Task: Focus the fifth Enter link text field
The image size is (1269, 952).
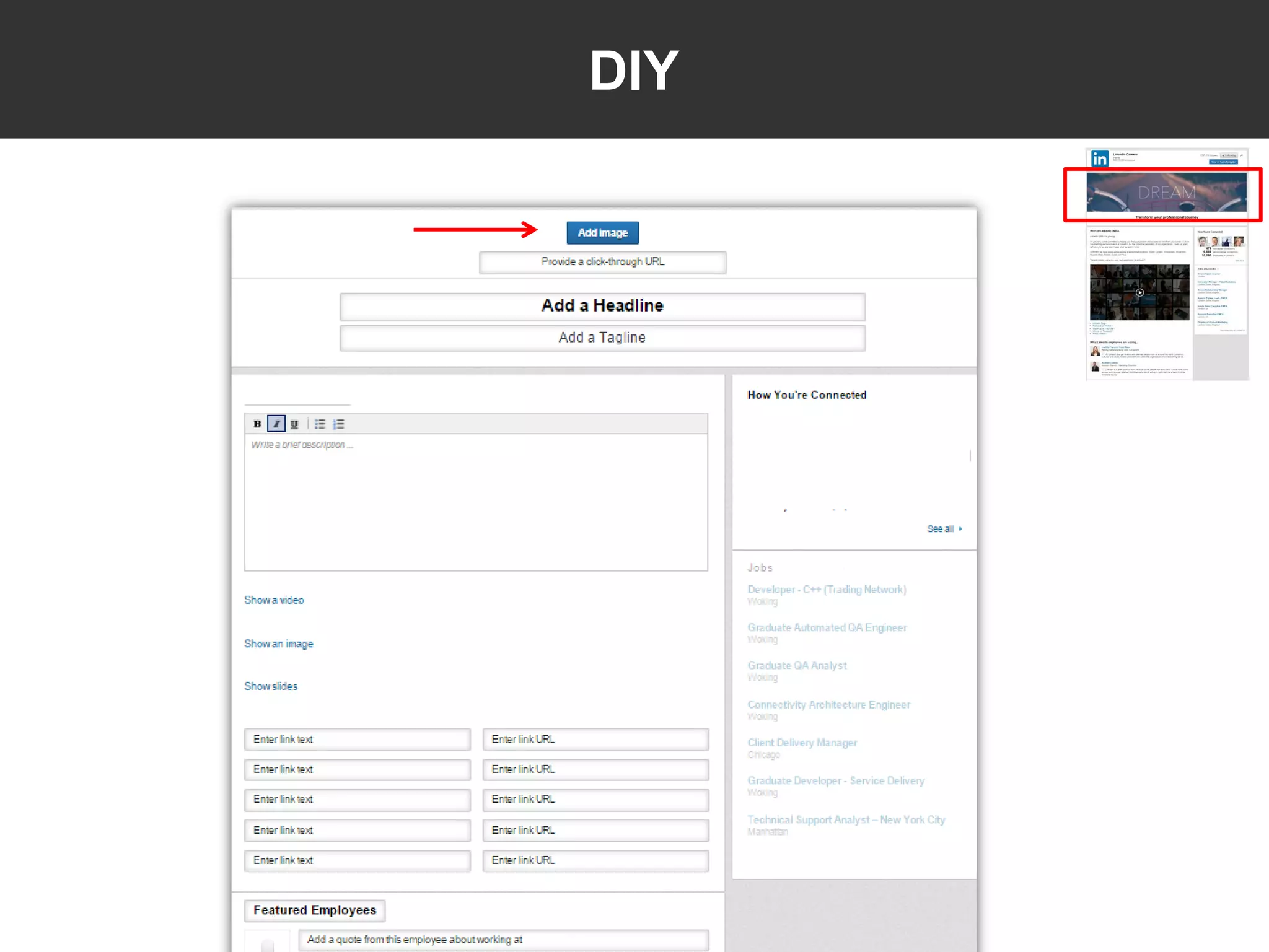Action: coord(358,861)
